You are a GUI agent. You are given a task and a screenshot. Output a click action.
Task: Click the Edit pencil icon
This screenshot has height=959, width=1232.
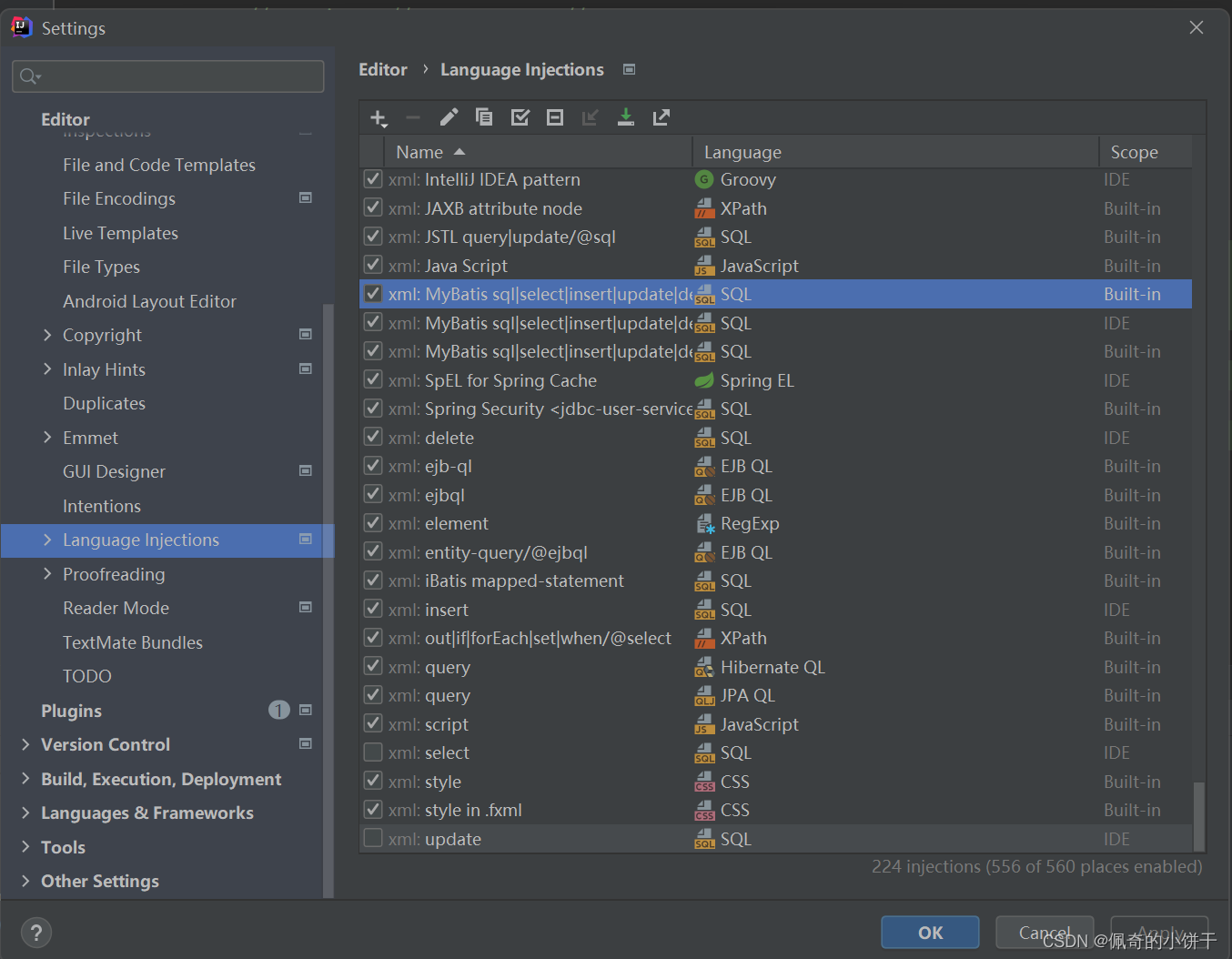[x=449, y=117]
